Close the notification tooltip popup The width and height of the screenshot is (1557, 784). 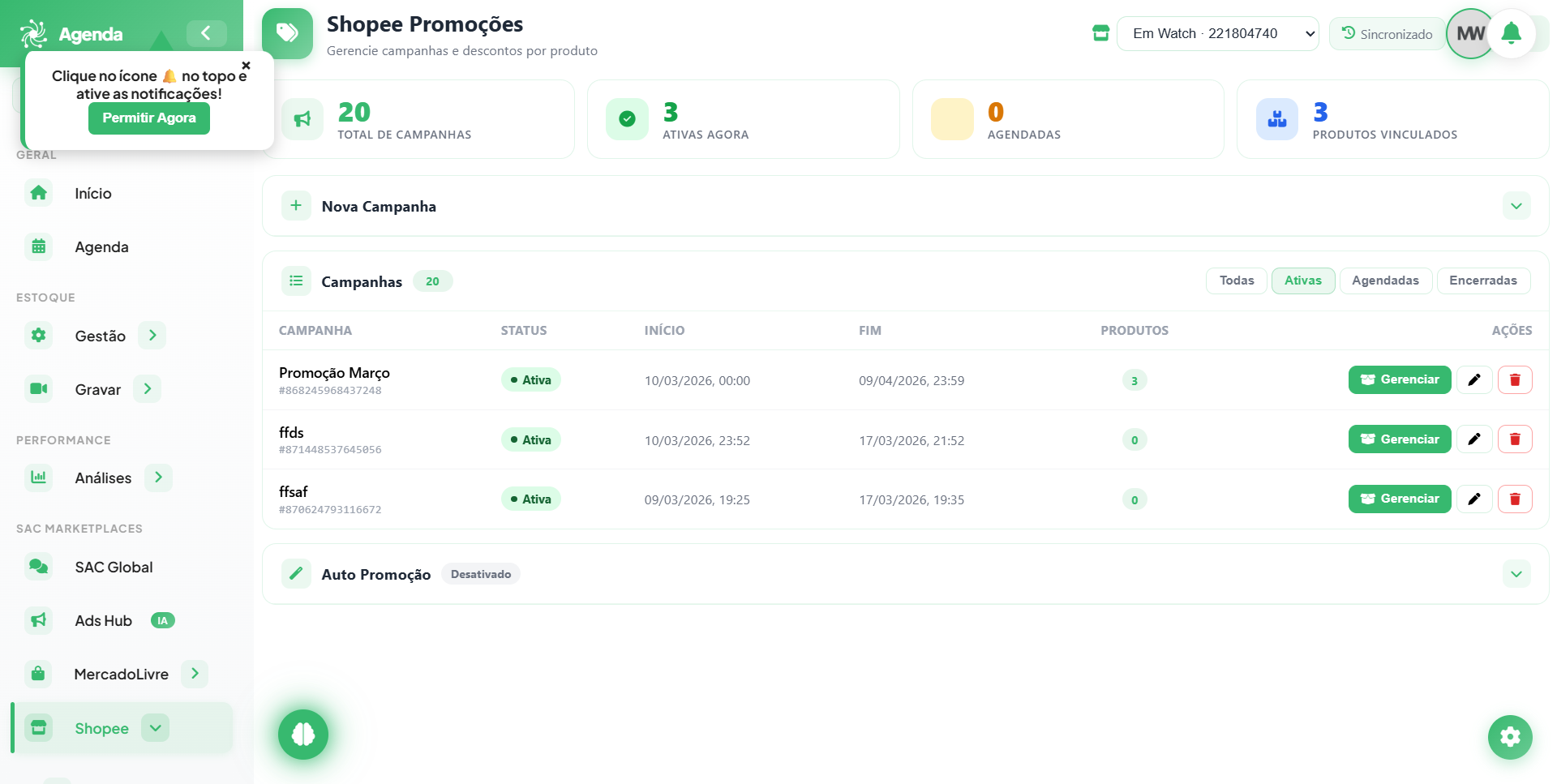coord(246,66)
